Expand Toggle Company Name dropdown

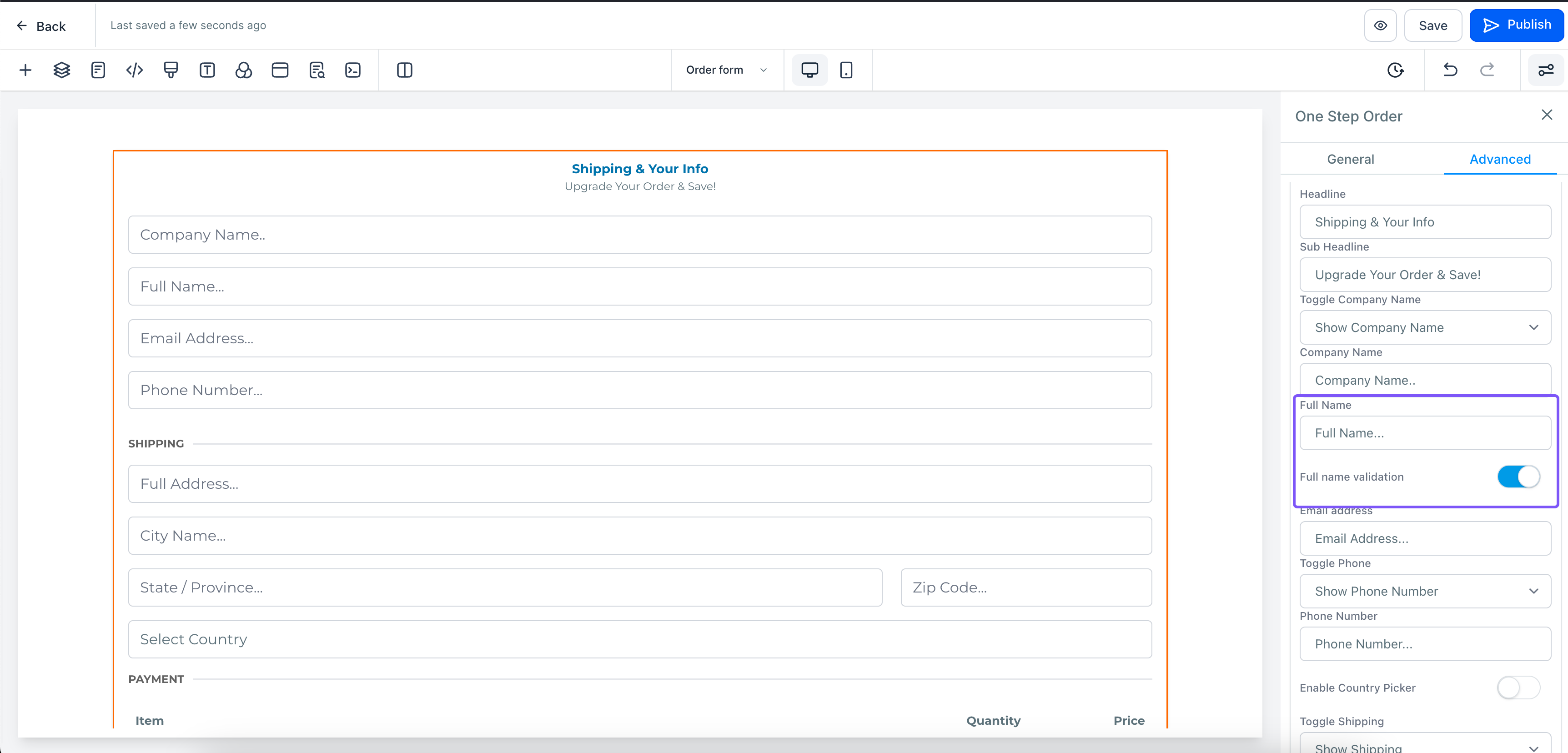coord(1424,327)
